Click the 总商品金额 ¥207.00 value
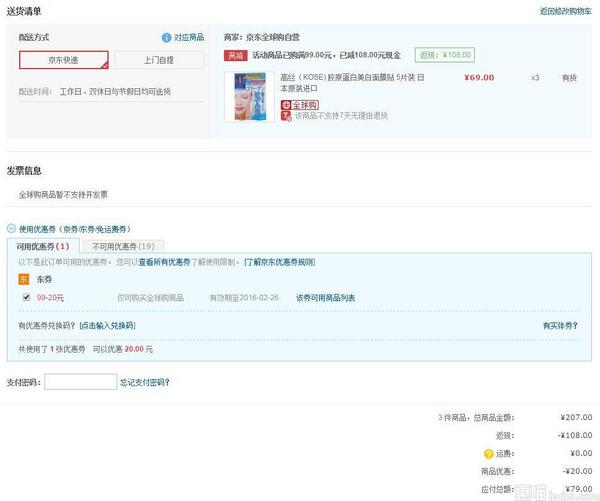The width and height of the screenshot is (600, 501). click(576, 417)
